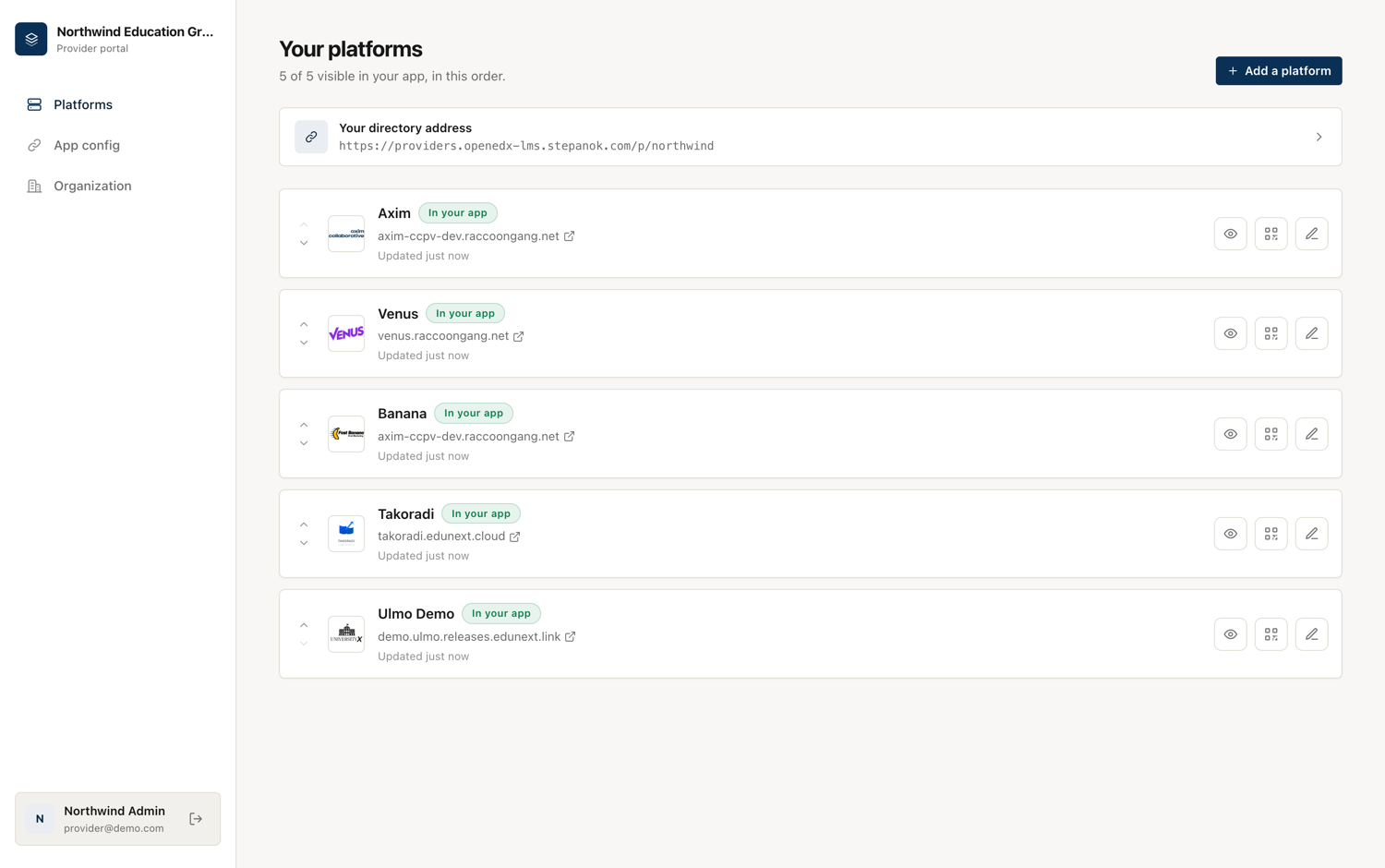Click the Takoradi platform name
The height and width of the screenshot is (868, 1385).
click(x=405, y=514)
